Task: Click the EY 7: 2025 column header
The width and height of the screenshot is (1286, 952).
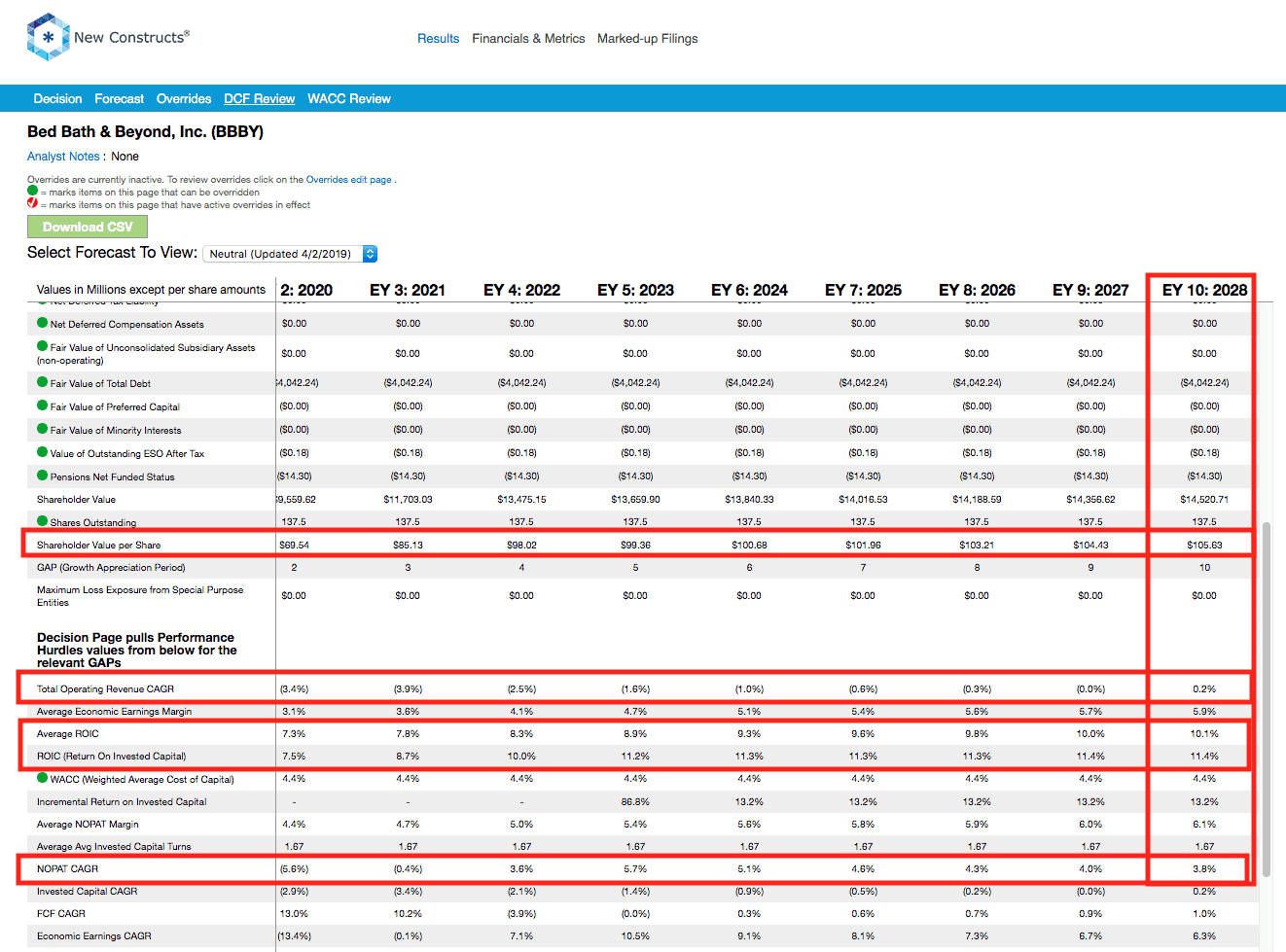Action: point(863,290)
